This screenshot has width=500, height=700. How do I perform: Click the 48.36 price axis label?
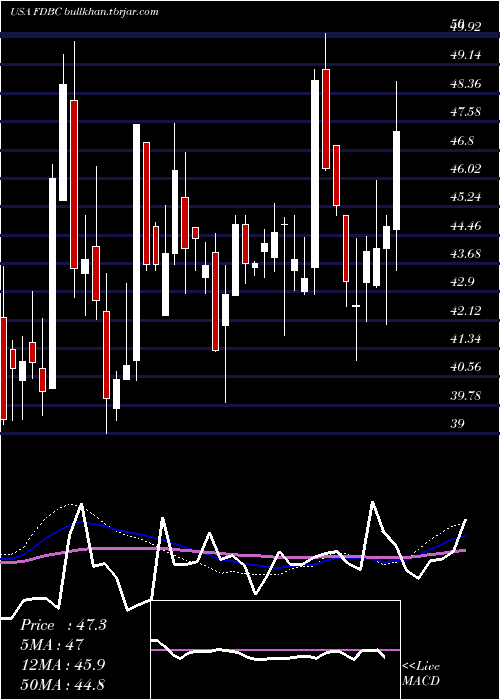click(466, 84)
